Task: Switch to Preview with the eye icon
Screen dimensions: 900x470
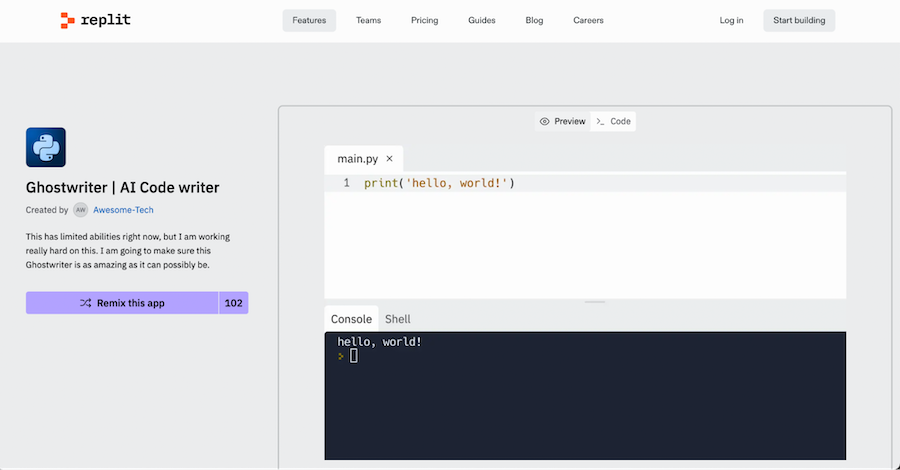Action: click(562, 122)
